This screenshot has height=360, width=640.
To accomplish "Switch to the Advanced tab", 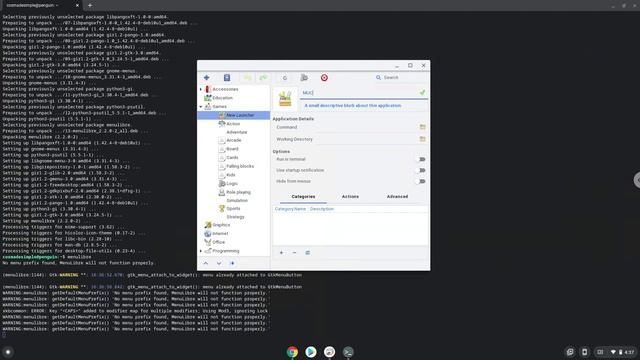I will coord(397,197).
